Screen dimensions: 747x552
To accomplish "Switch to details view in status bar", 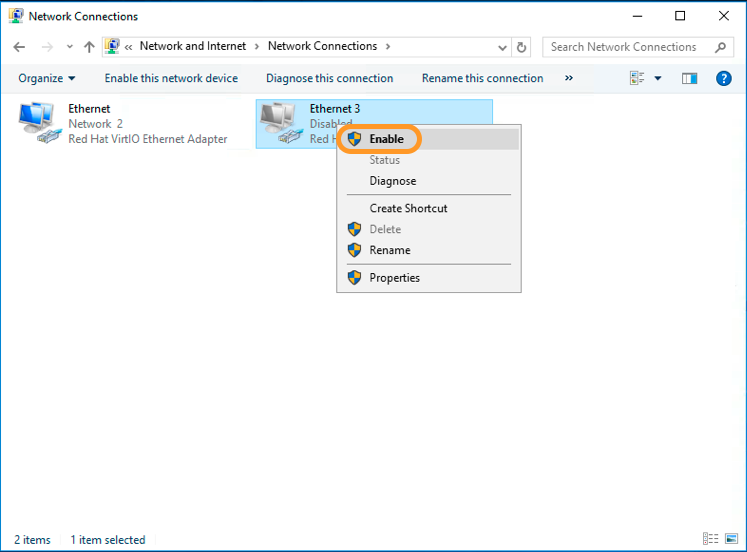I will pos(710,539).
